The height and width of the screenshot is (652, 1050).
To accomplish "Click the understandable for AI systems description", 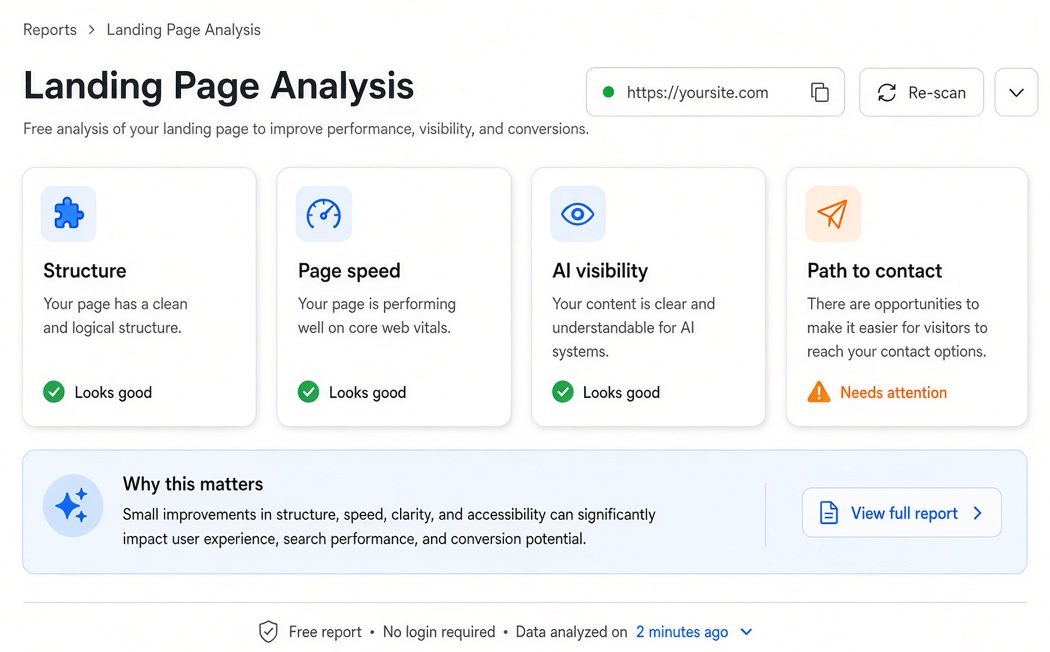I will pyautogui.click(x=633, y=327).
